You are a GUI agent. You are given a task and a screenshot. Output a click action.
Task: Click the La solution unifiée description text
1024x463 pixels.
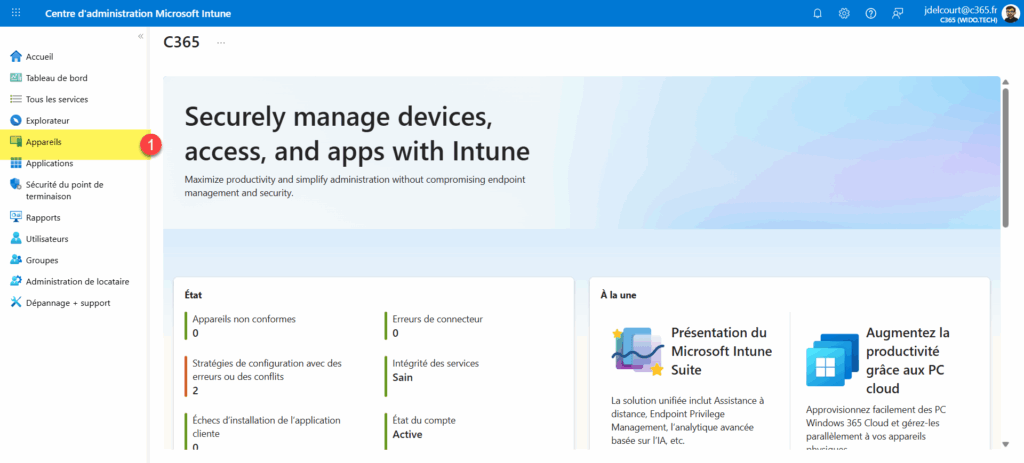pyautogui.click(x=688, y=420)
